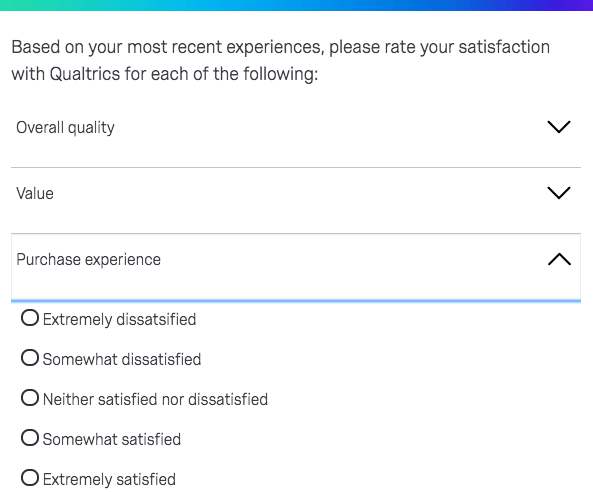The width and height of the screenshot is (593, 492).
Task: Select the Extremely dissatsified radio circle
Action: click(30, 318)
